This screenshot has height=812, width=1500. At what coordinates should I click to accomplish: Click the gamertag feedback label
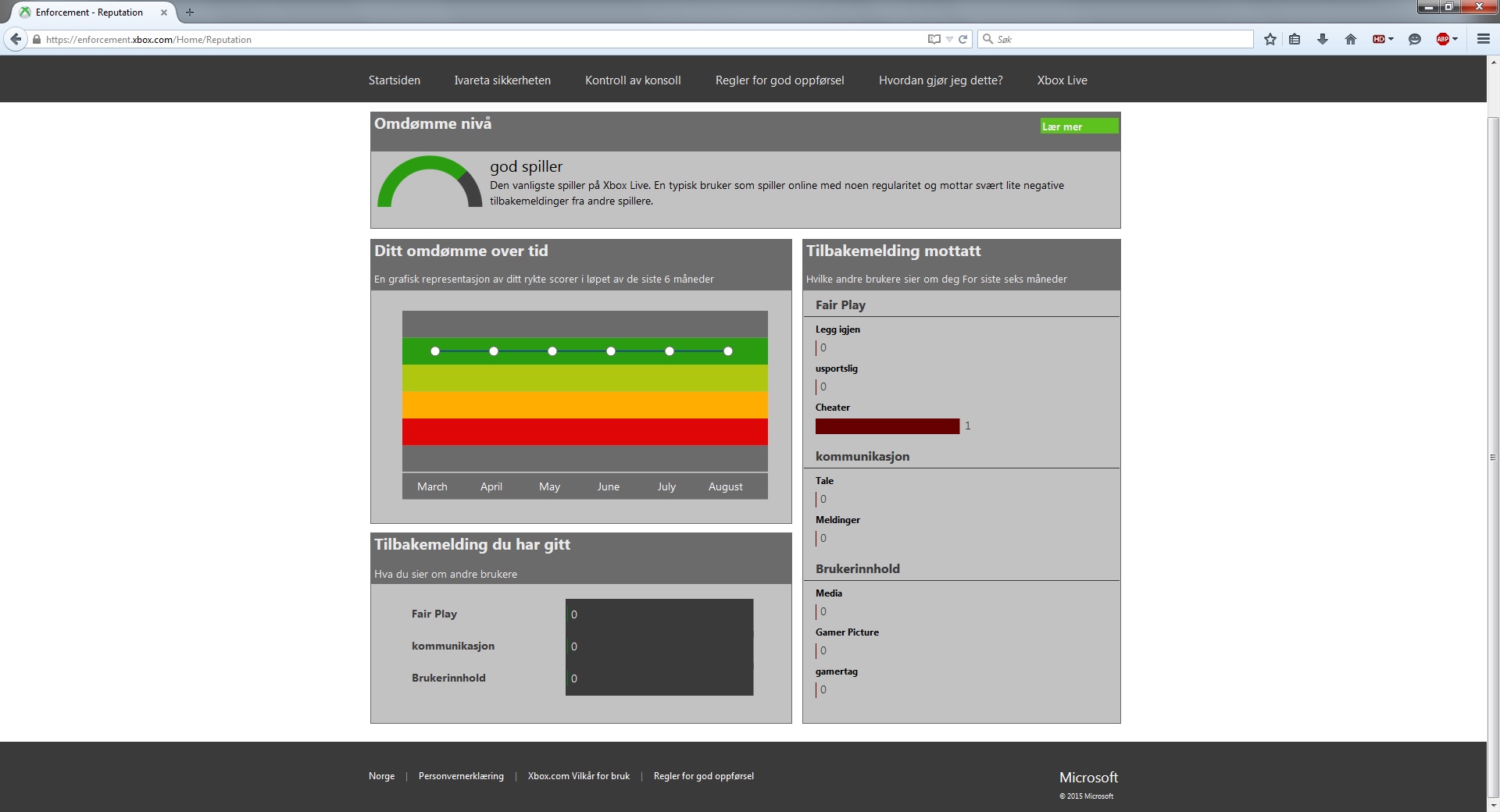(x=837, y=671)
